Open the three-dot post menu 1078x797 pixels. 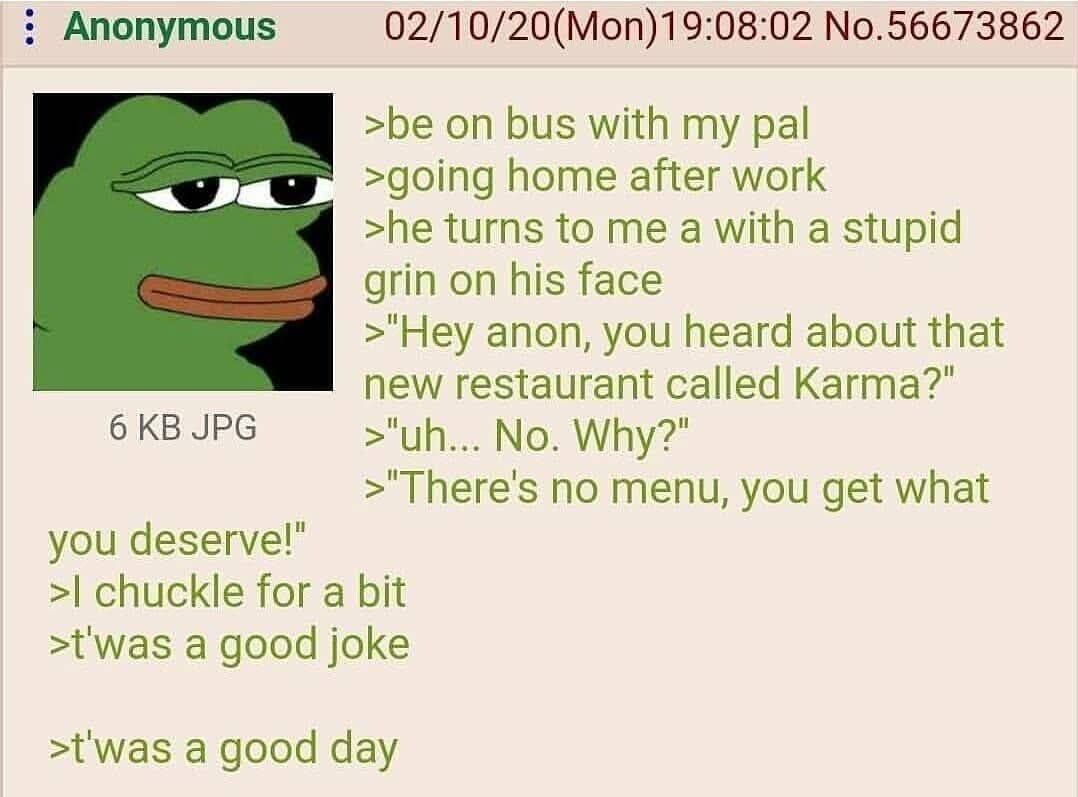pos(29,28)
